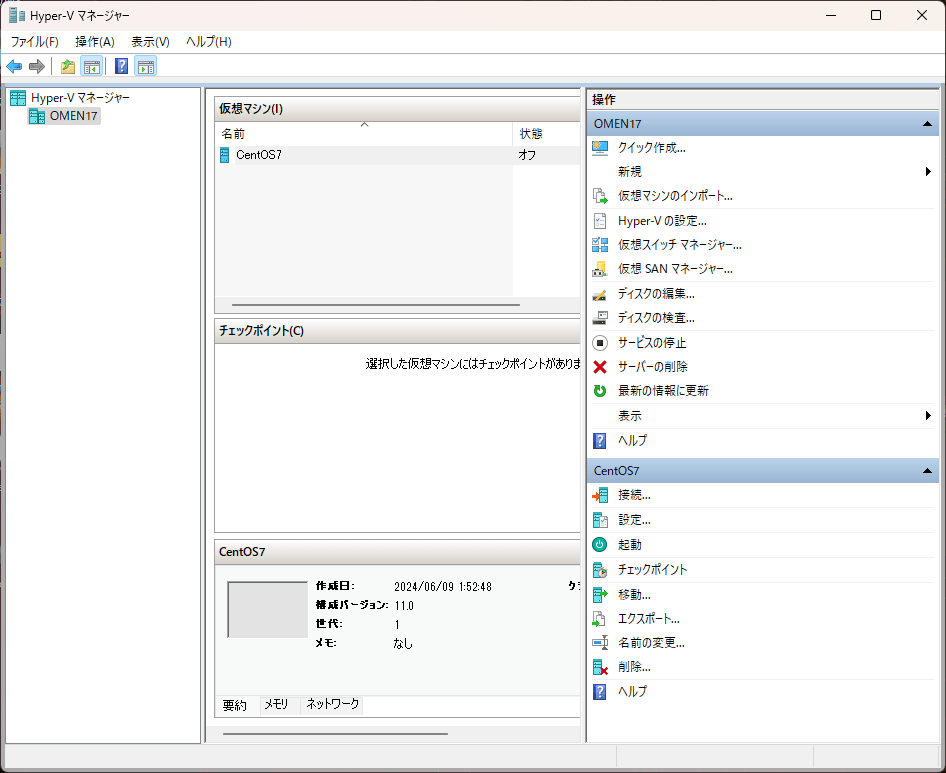
Task: Click the チェックポイント action icon
Action: coord(600,570)
